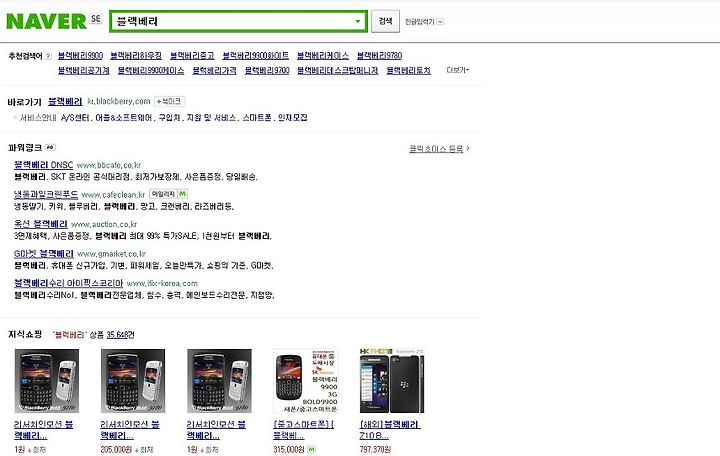Click the 스마트폰 service link

click(257, 118)
